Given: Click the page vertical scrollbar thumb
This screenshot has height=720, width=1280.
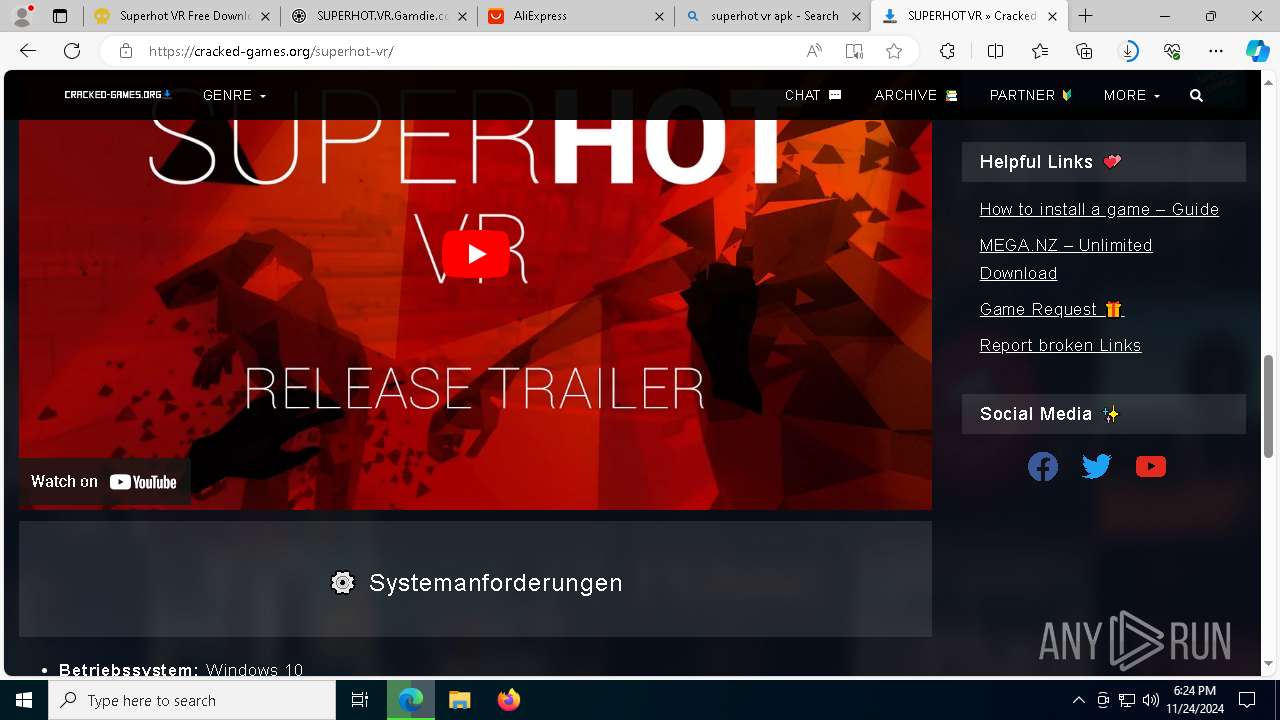Looking at the screenshot, I should point(1269,406).
